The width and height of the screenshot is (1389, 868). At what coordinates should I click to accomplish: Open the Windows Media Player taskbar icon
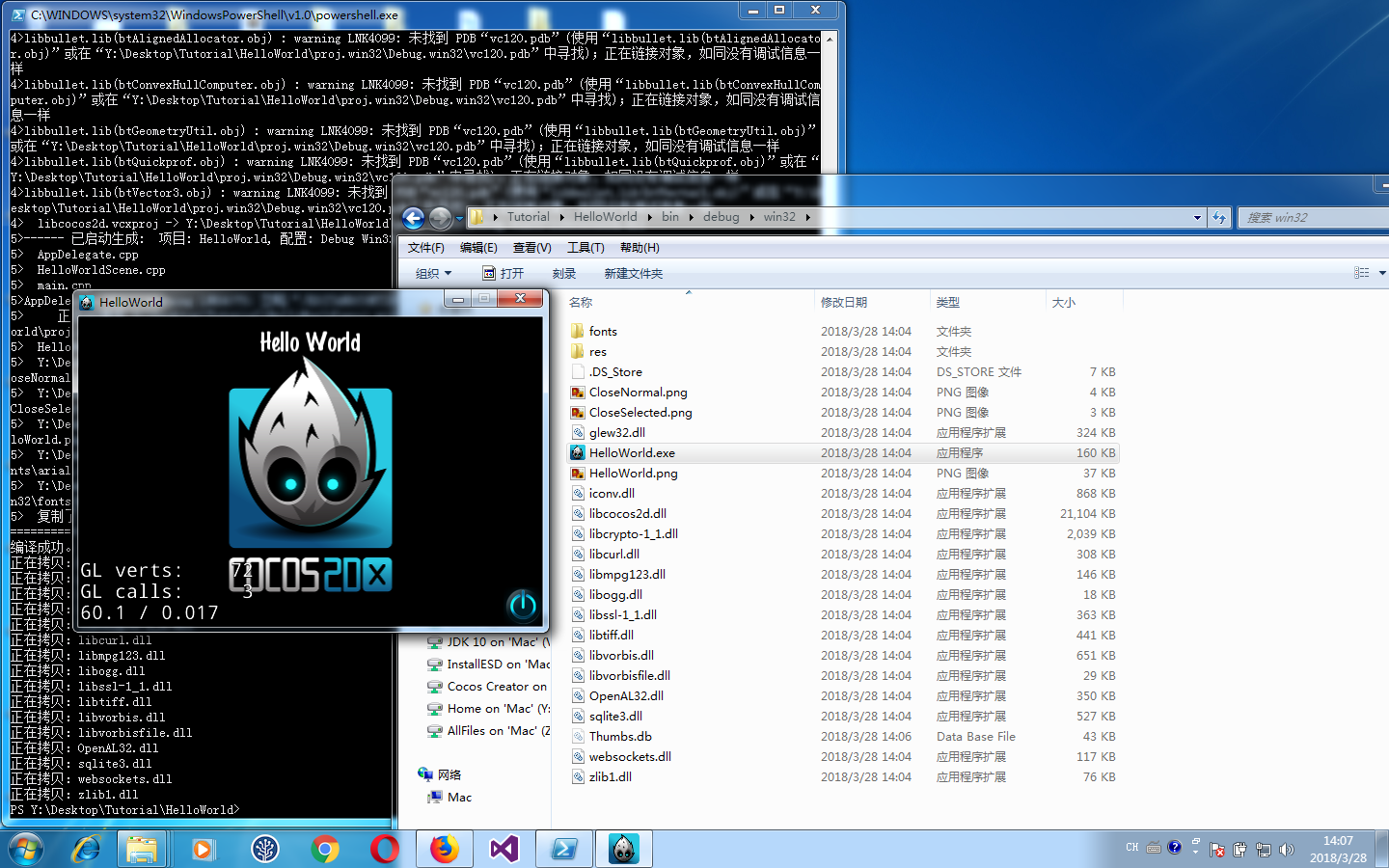[203, 849]
